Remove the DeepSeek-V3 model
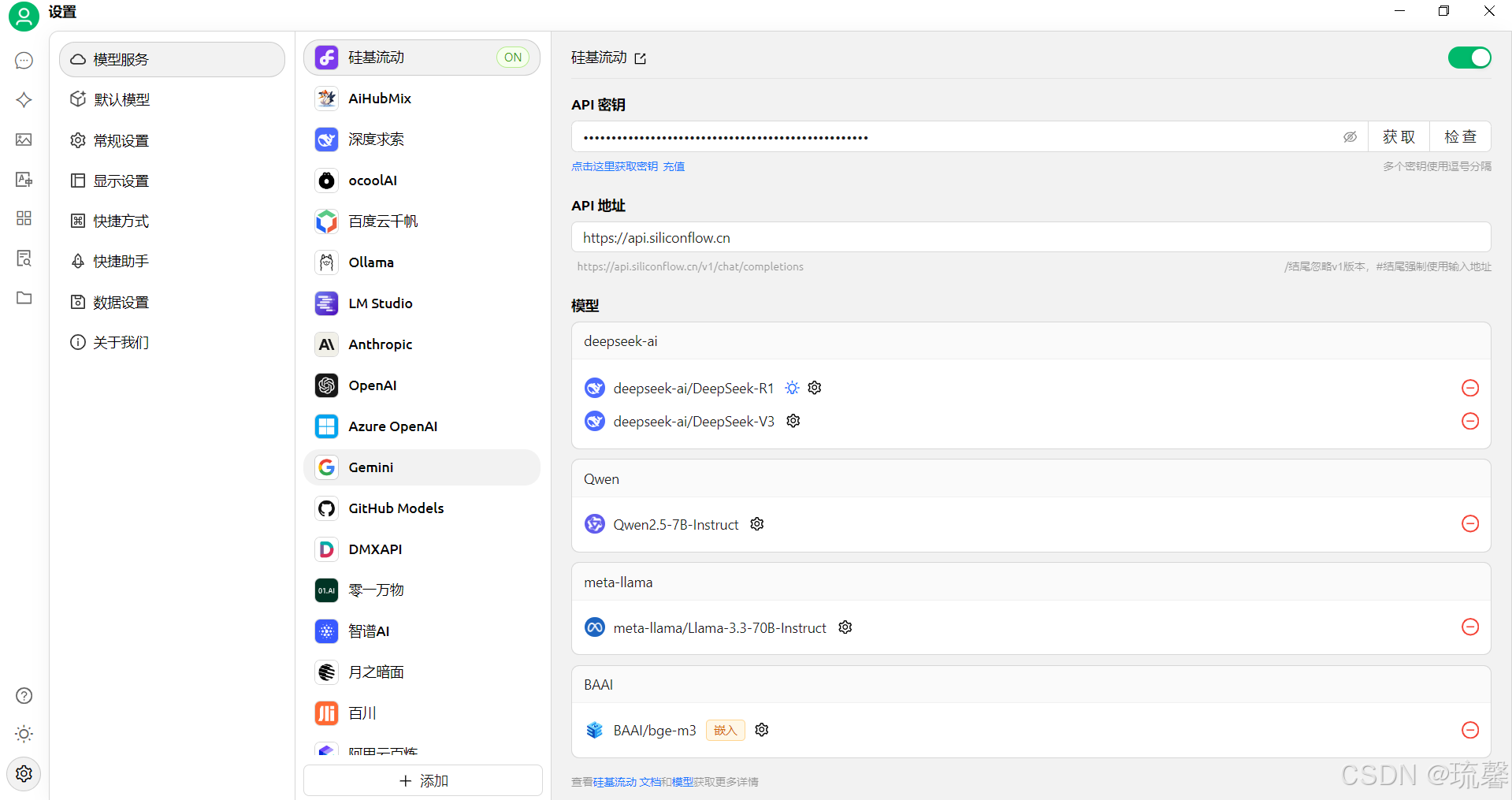The width and height of the screenshot is (1512, 800). [1470, 421]
